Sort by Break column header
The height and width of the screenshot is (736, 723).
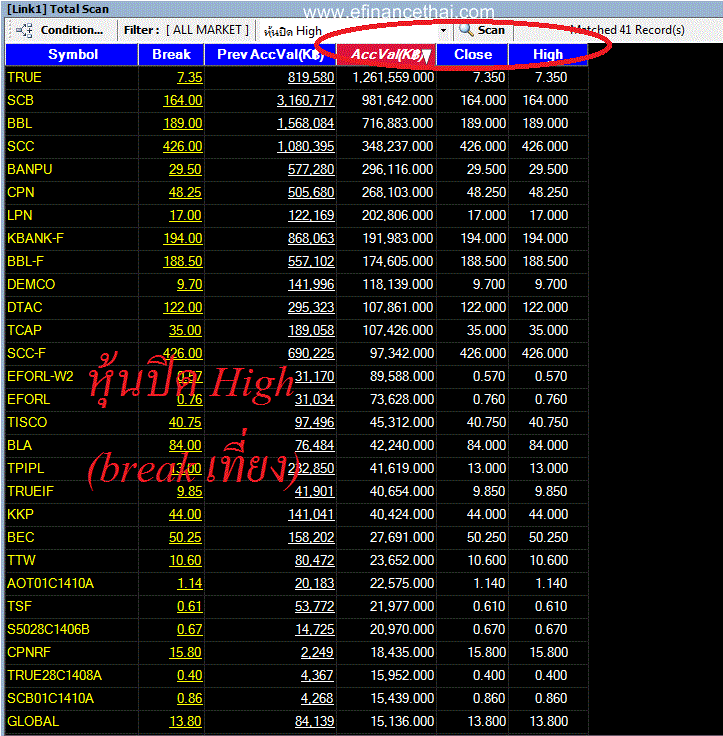[171, 54]
